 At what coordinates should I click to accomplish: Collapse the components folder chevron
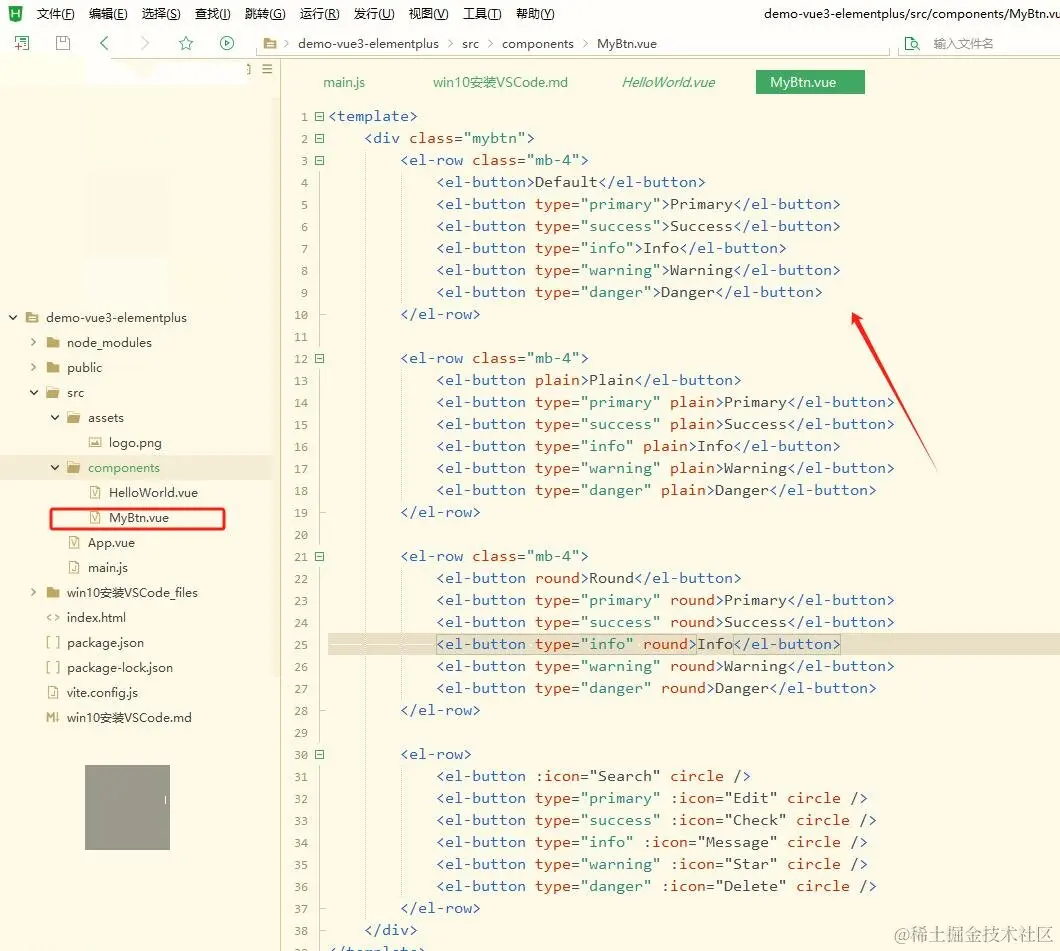tap(55, 467)
